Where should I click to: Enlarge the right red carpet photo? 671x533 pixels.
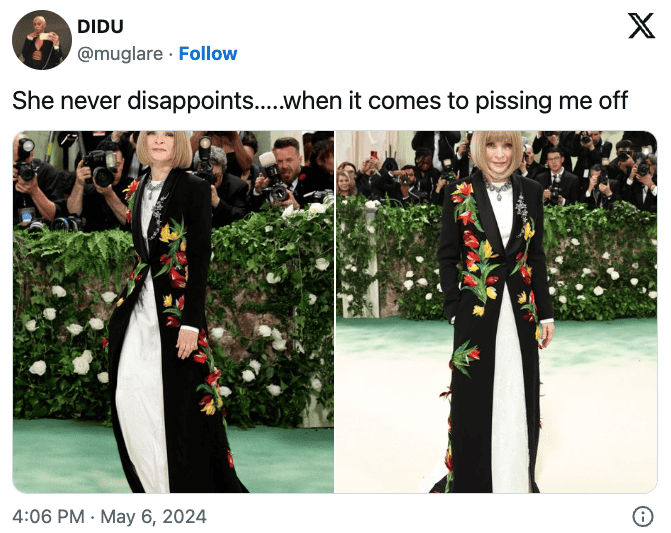click(x=496, y=312)
